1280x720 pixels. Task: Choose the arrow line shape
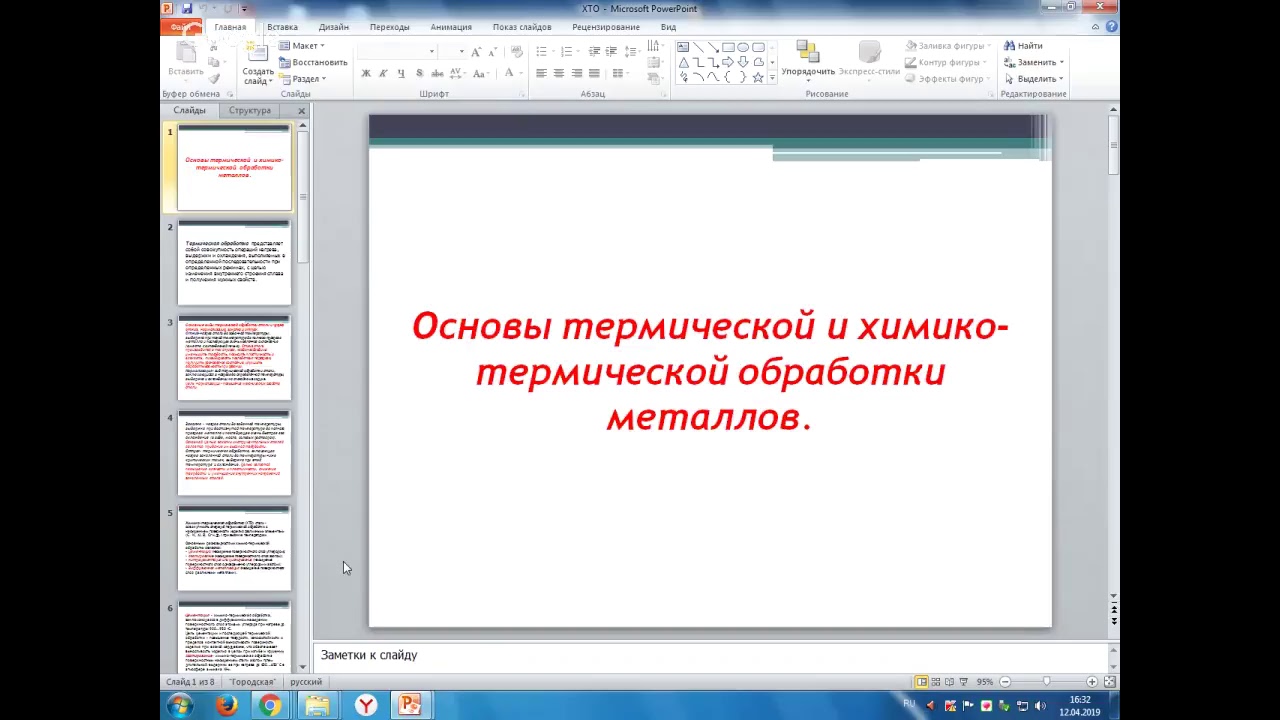click(713, 47)
